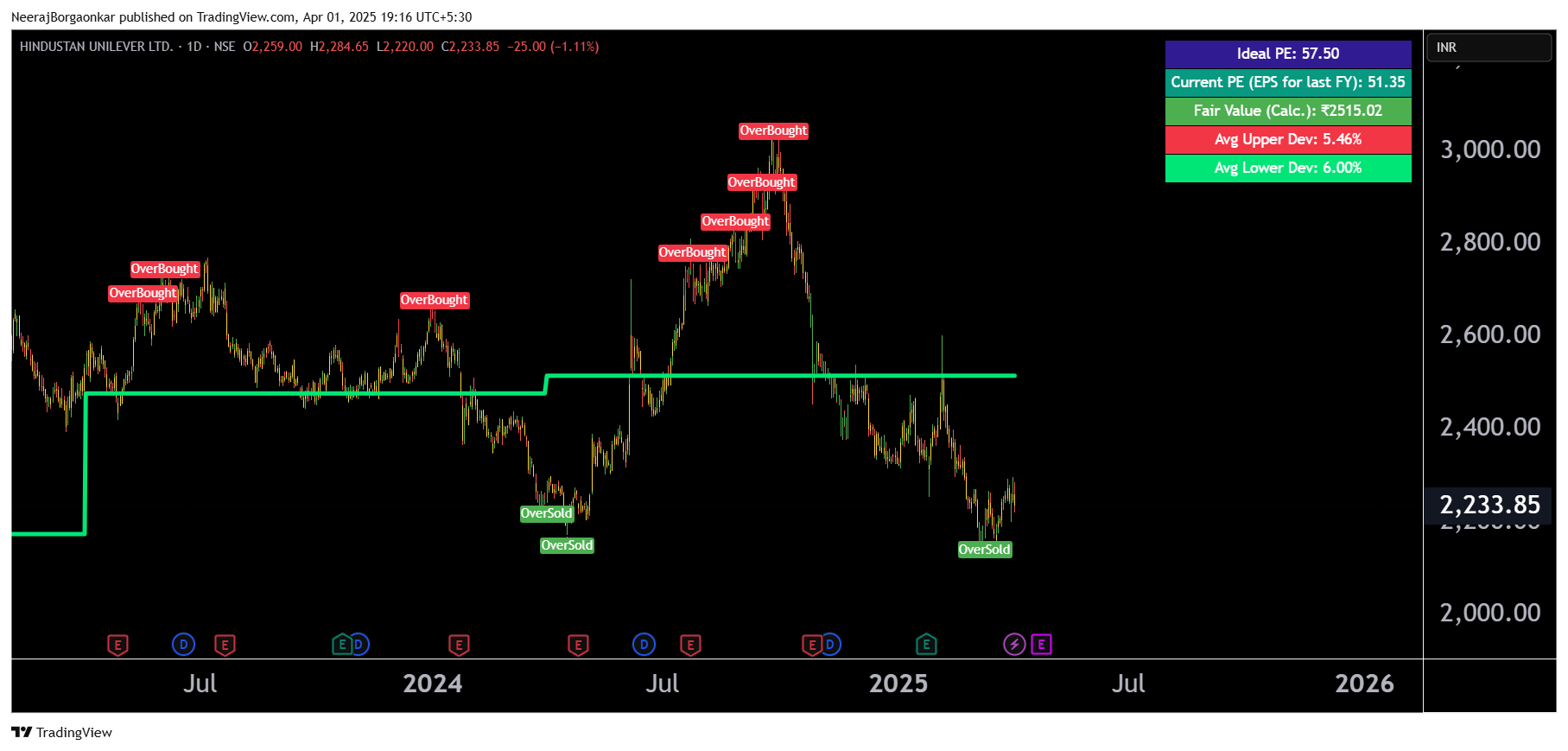
Task: Select red E marker right of first Jul label
Action: (225, 645)
